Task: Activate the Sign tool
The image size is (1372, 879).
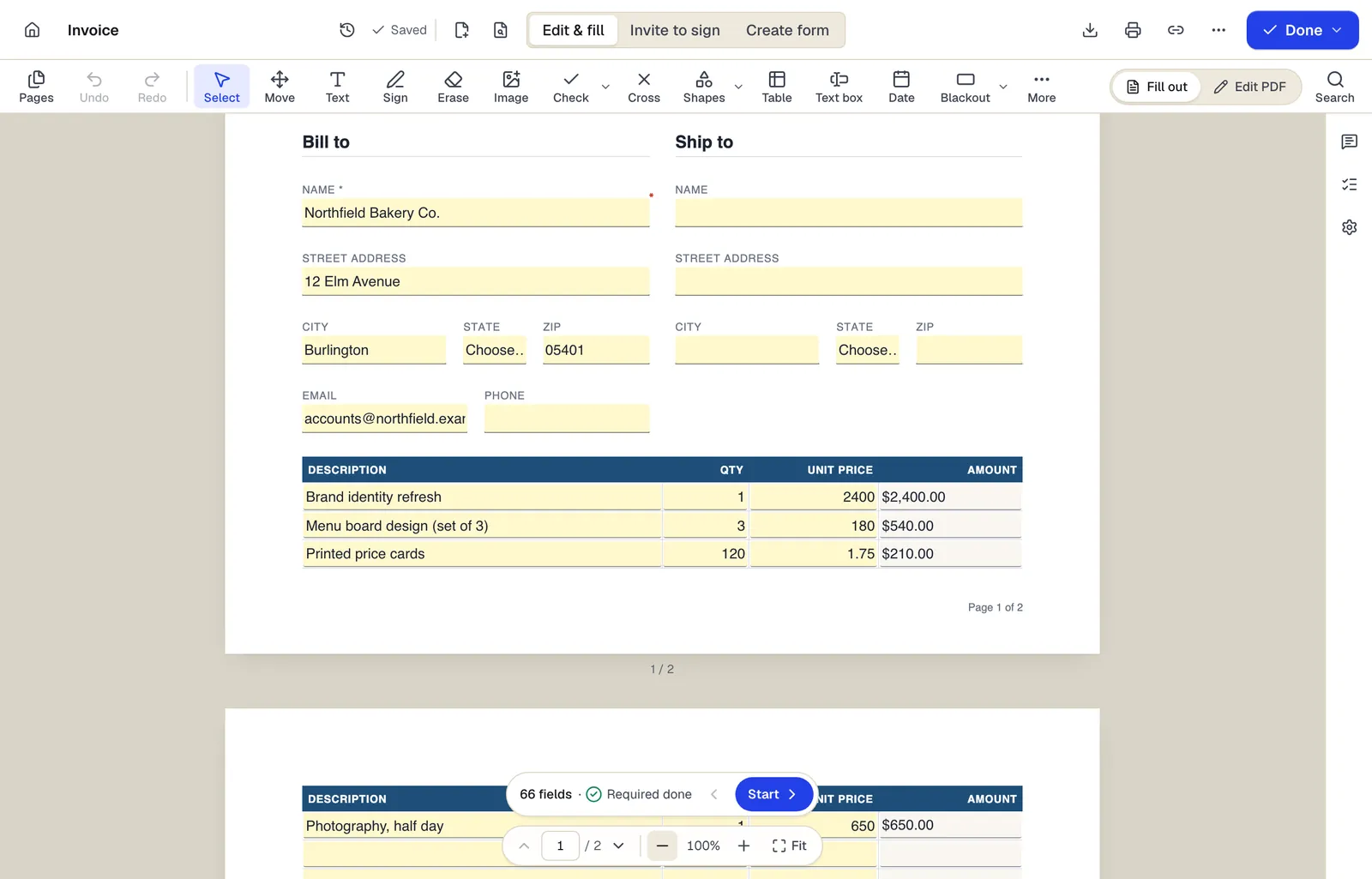Action: (x=395, y=87)
